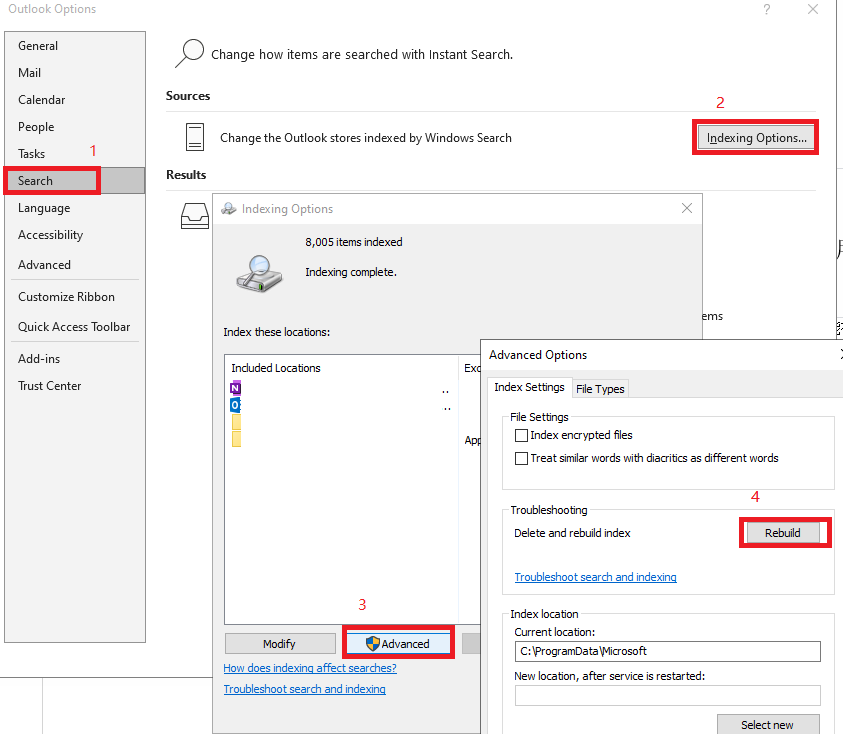Close the Indexing Options dialog

pos(687,208)
